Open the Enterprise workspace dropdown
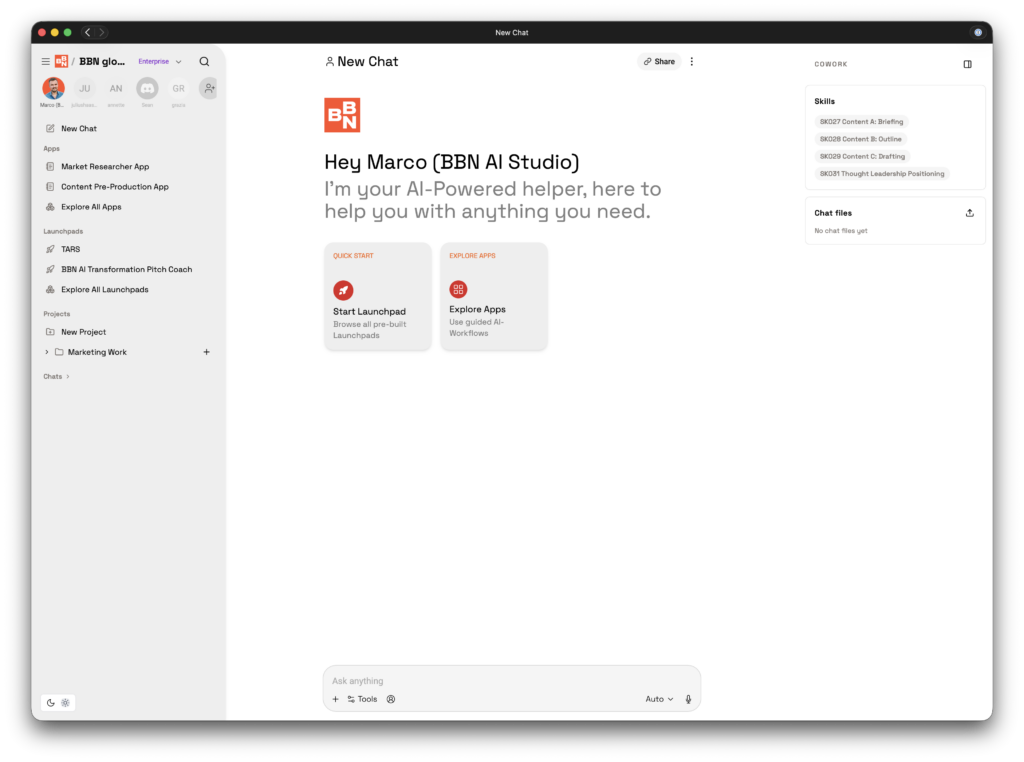 160,61
